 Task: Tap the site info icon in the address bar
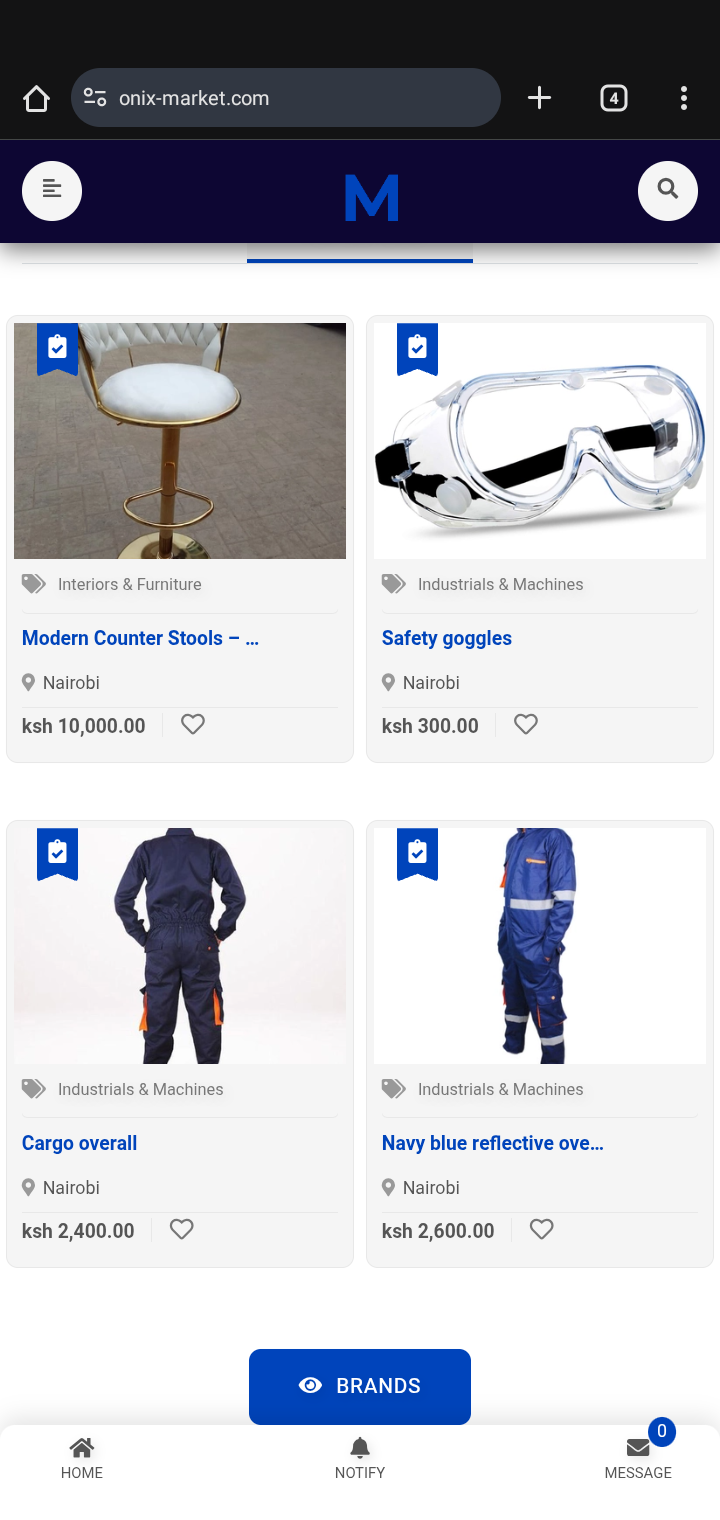point(95,98)
